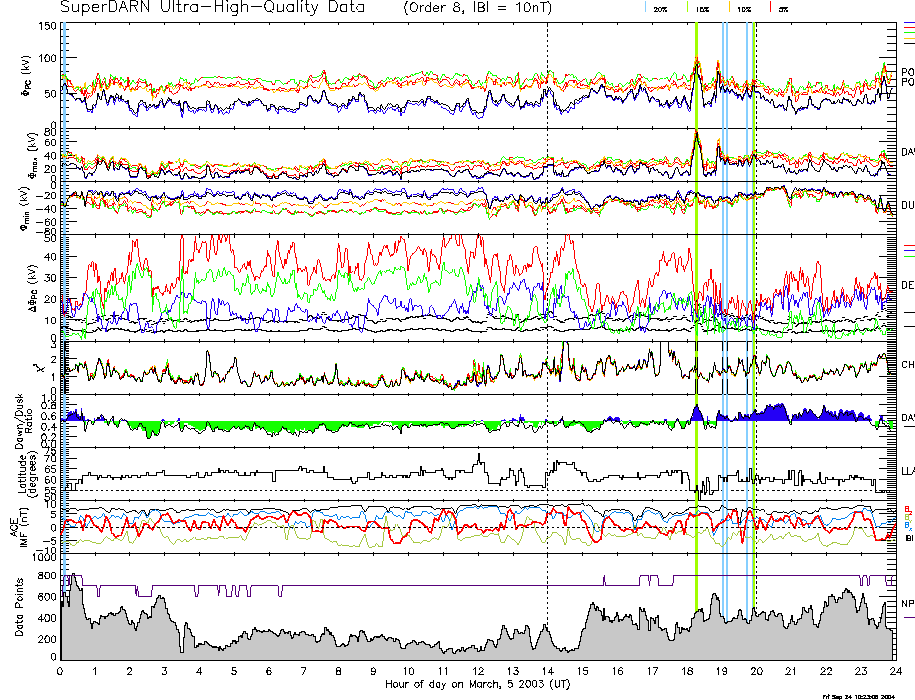915x700 pixels.
Task: Click hour label "18" on the bottom time axis
Action: [687, 671]
